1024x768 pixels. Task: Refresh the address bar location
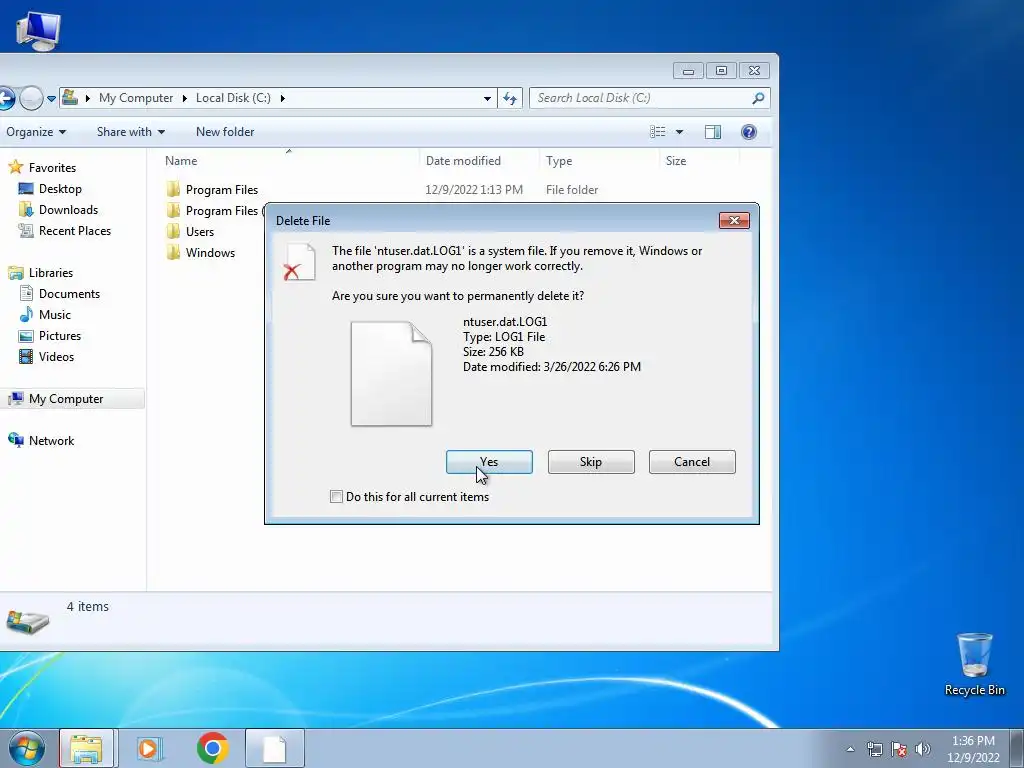[510, 98]
